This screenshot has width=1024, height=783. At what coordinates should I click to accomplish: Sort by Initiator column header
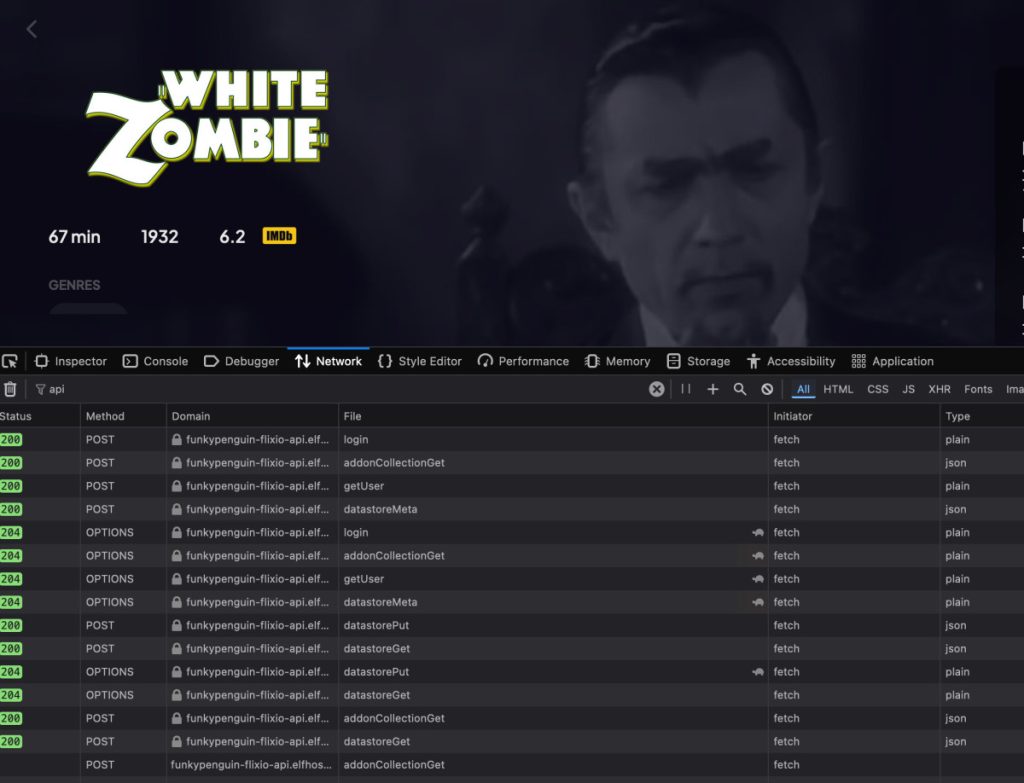[x=854, y=416]
